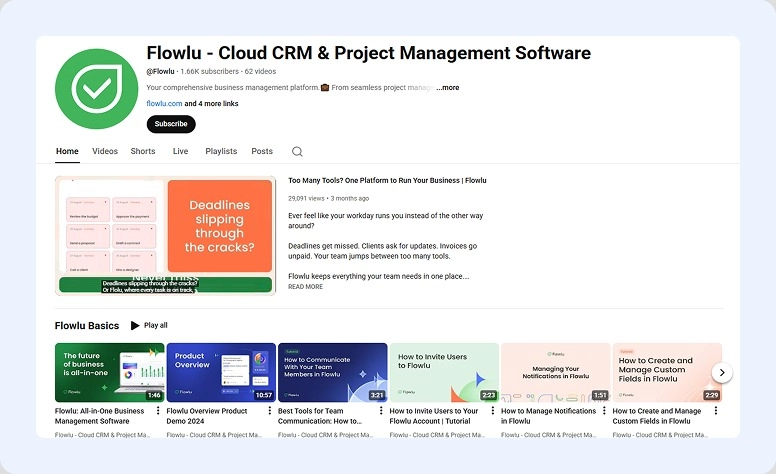Click the Subscribe button

171,124
